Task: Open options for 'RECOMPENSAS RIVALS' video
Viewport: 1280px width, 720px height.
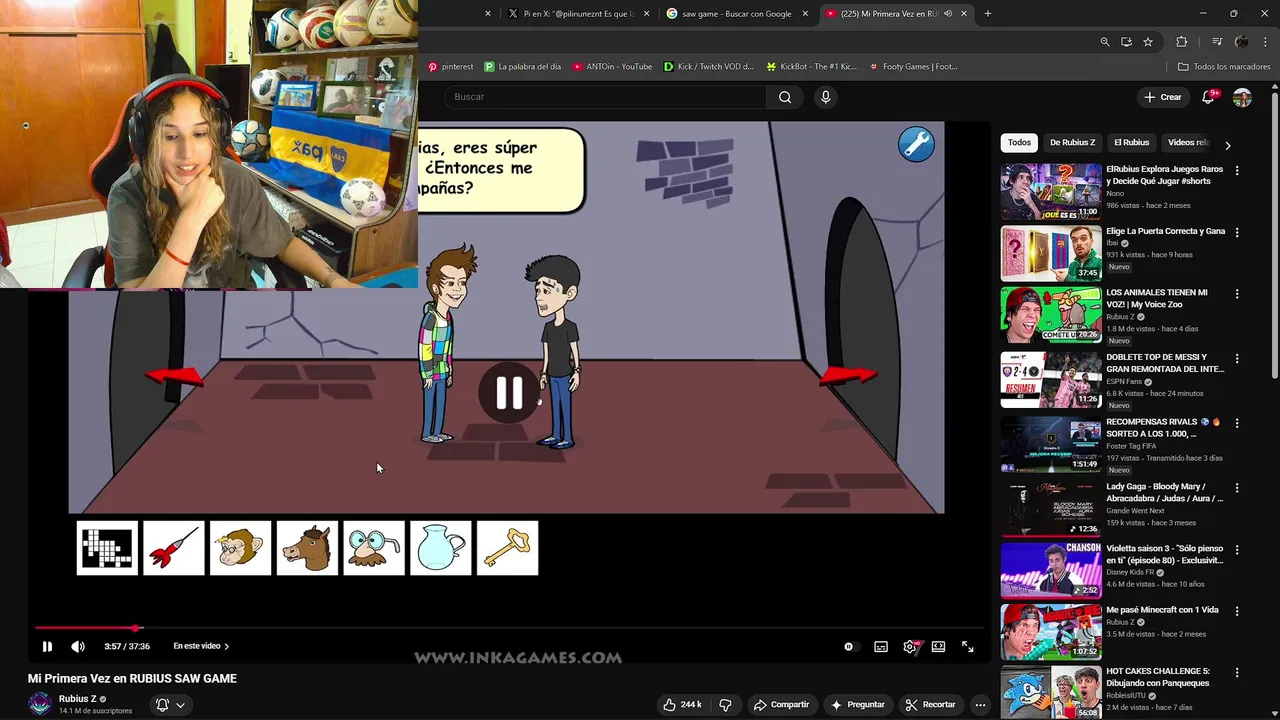Action: pyautogui.click(x=1237, y=423)
